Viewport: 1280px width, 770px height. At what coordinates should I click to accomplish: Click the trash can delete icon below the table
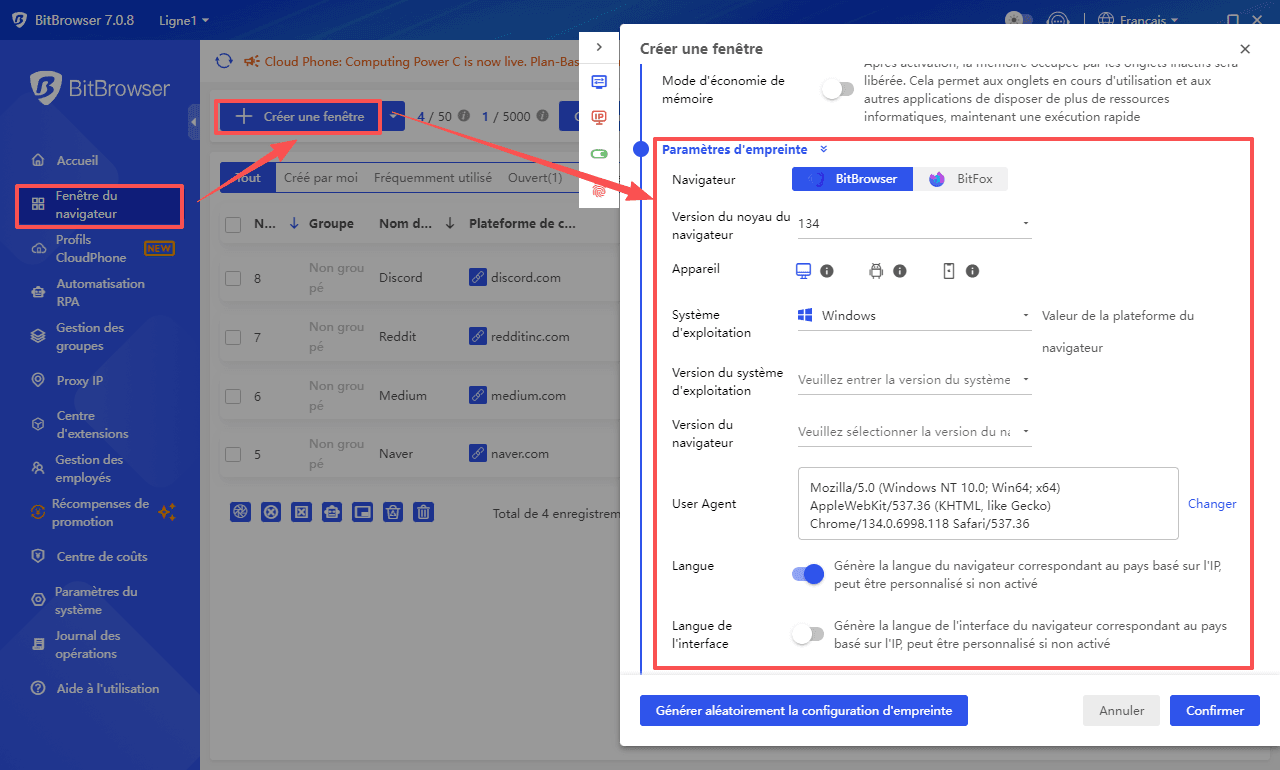[x=424, y=512]
